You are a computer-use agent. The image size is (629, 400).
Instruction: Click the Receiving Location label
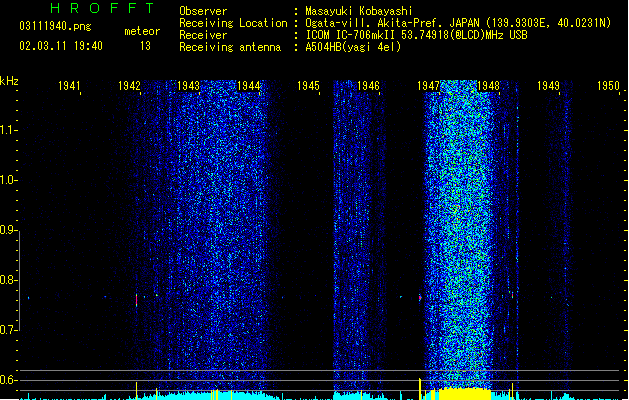click(x=233, y=23)
